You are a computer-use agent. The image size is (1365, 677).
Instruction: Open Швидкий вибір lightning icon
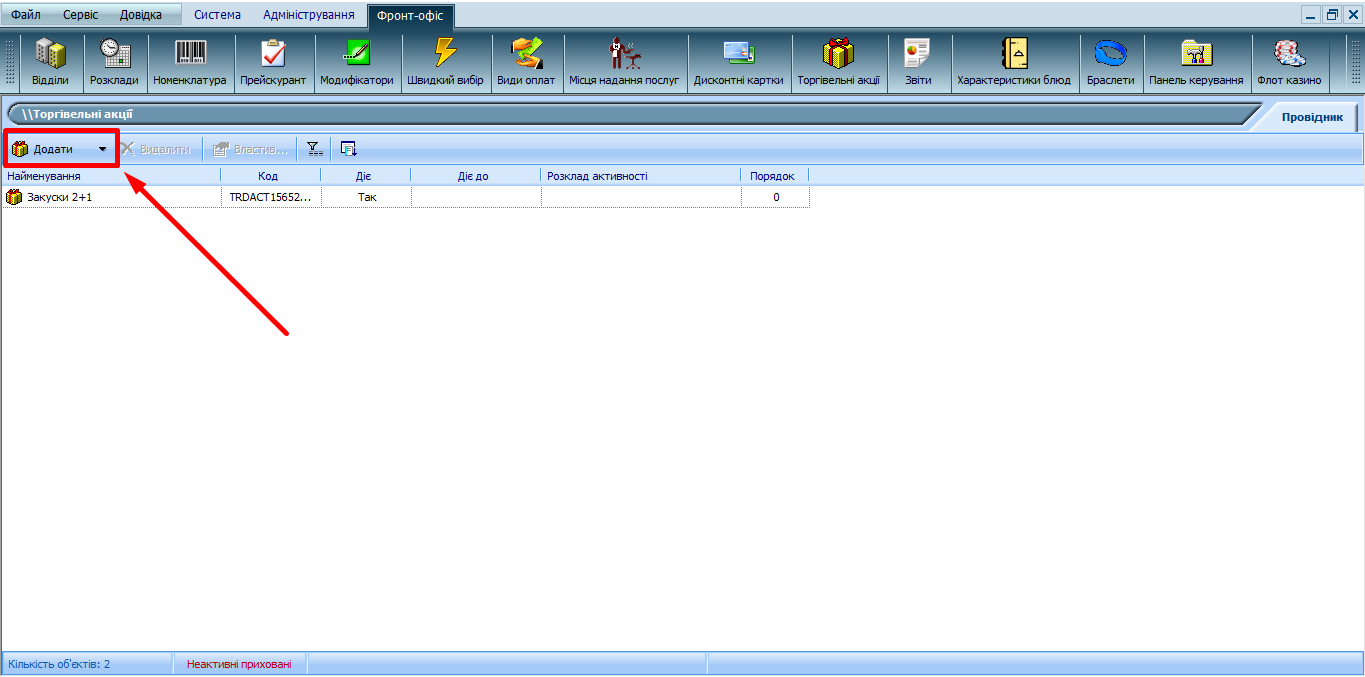[x=445, y=62]
